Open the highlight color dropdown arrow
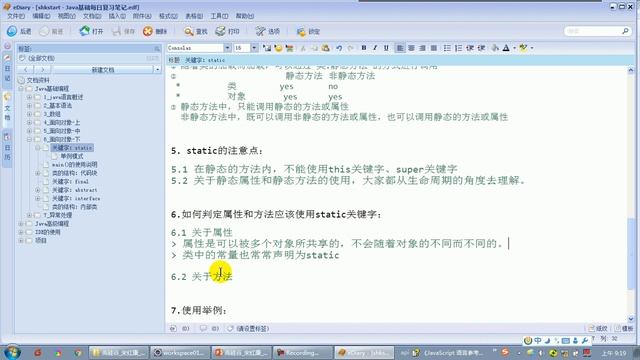Screen dimensions: 640x360 [x=532, y=48]
